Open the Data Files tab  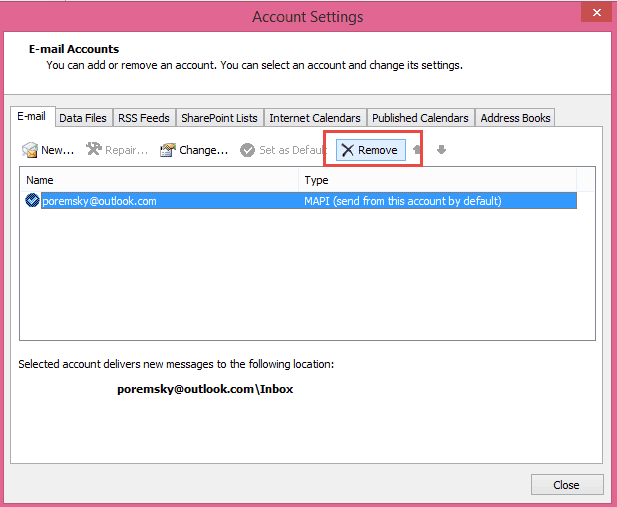pyautogui.click(x=83, y=118)
